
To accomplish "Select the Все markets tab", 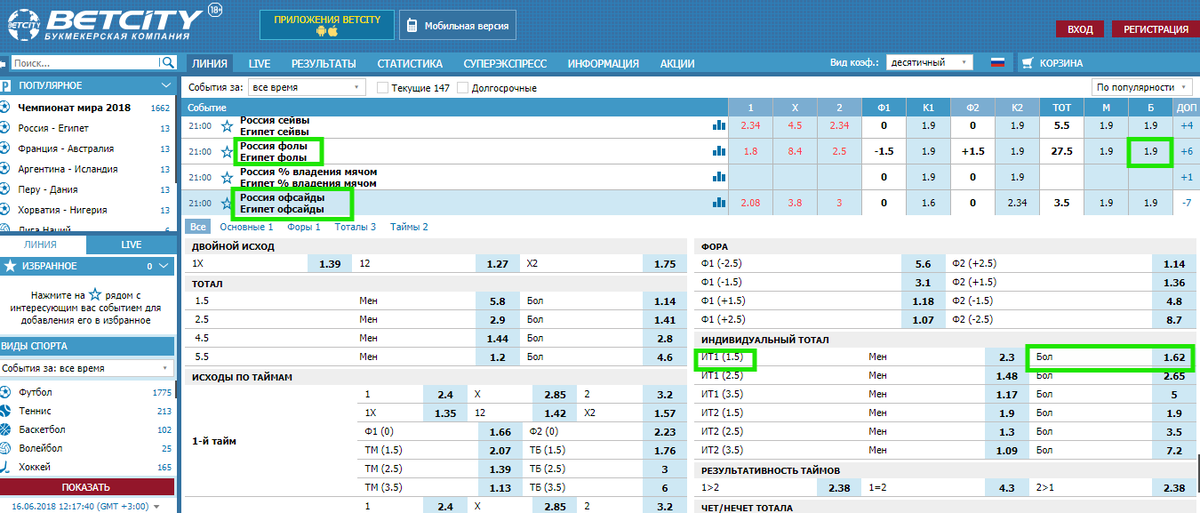I will [x=198, y=227].
